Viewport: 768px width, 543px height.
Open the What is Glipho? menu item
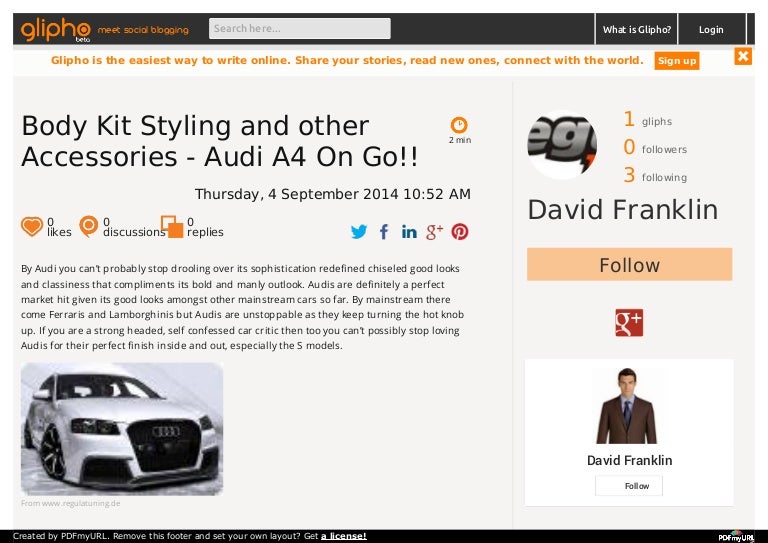pos(637,29)
